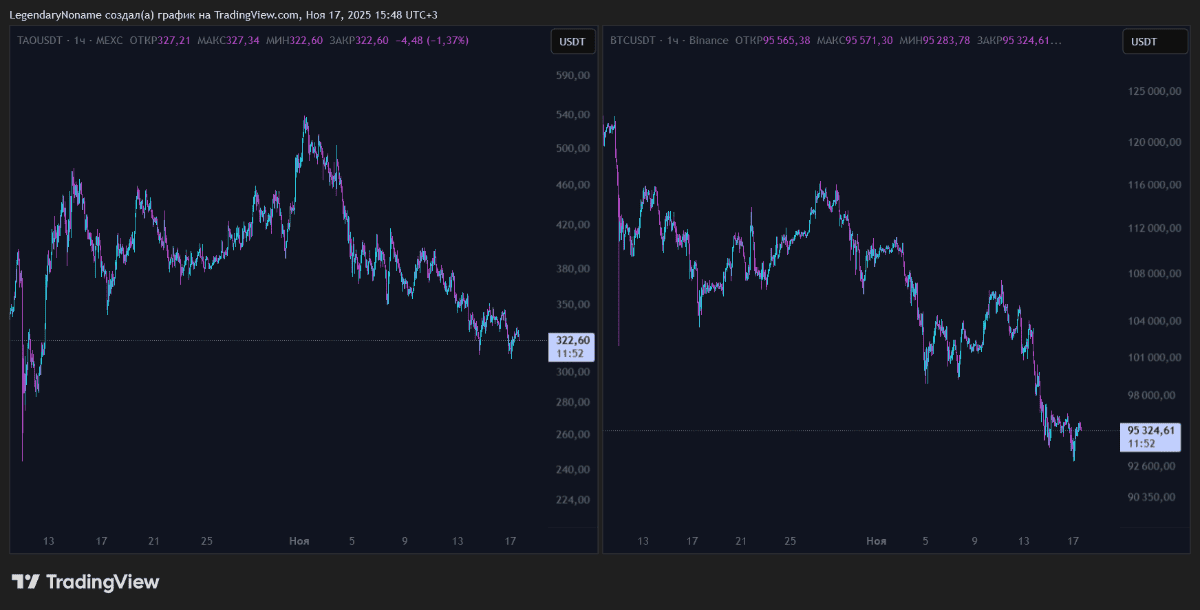
Task: Click the TradingView logo icon
Action: point(25,582)
